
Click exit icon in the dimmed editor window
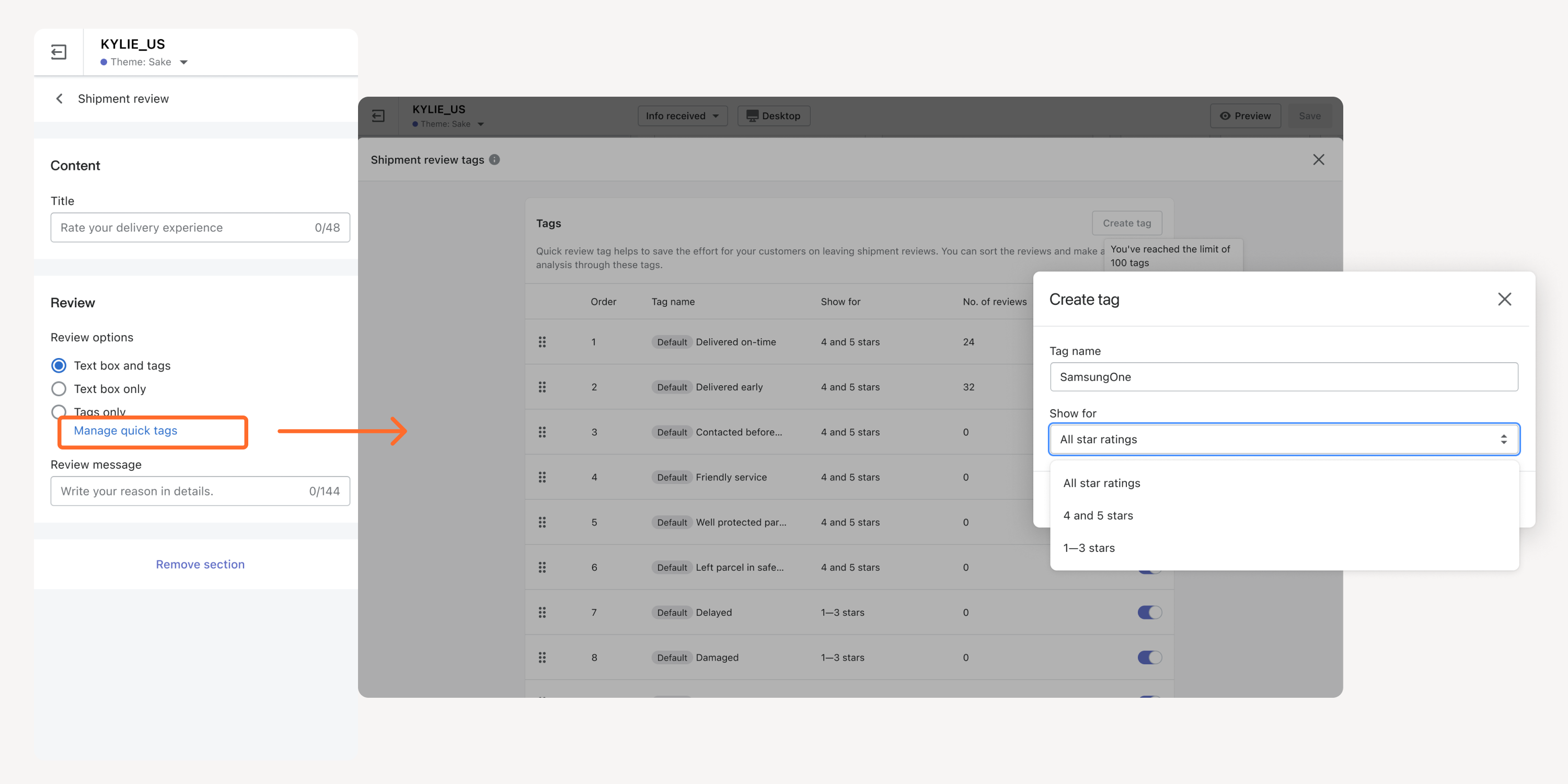tap(378, 116)
